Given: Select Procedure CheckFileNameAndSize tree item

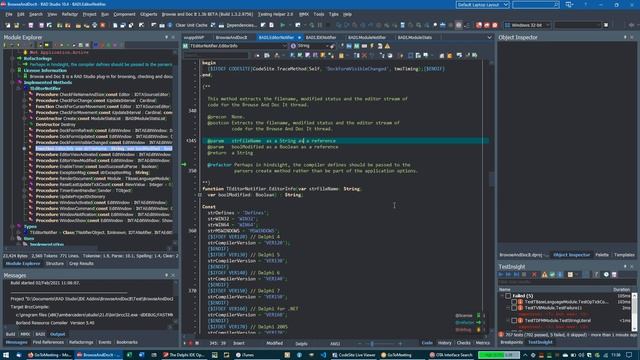Looking at the screenshot, I should pos(102,94).
